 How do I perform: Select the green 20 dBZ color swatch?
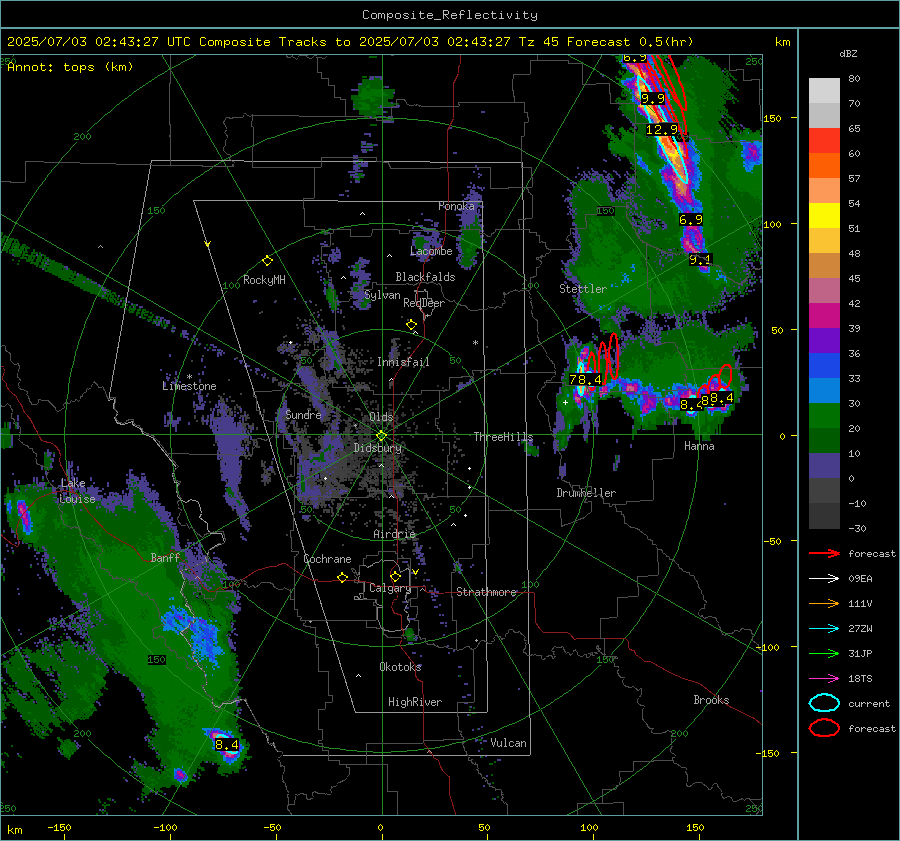[x=824, y=416]
